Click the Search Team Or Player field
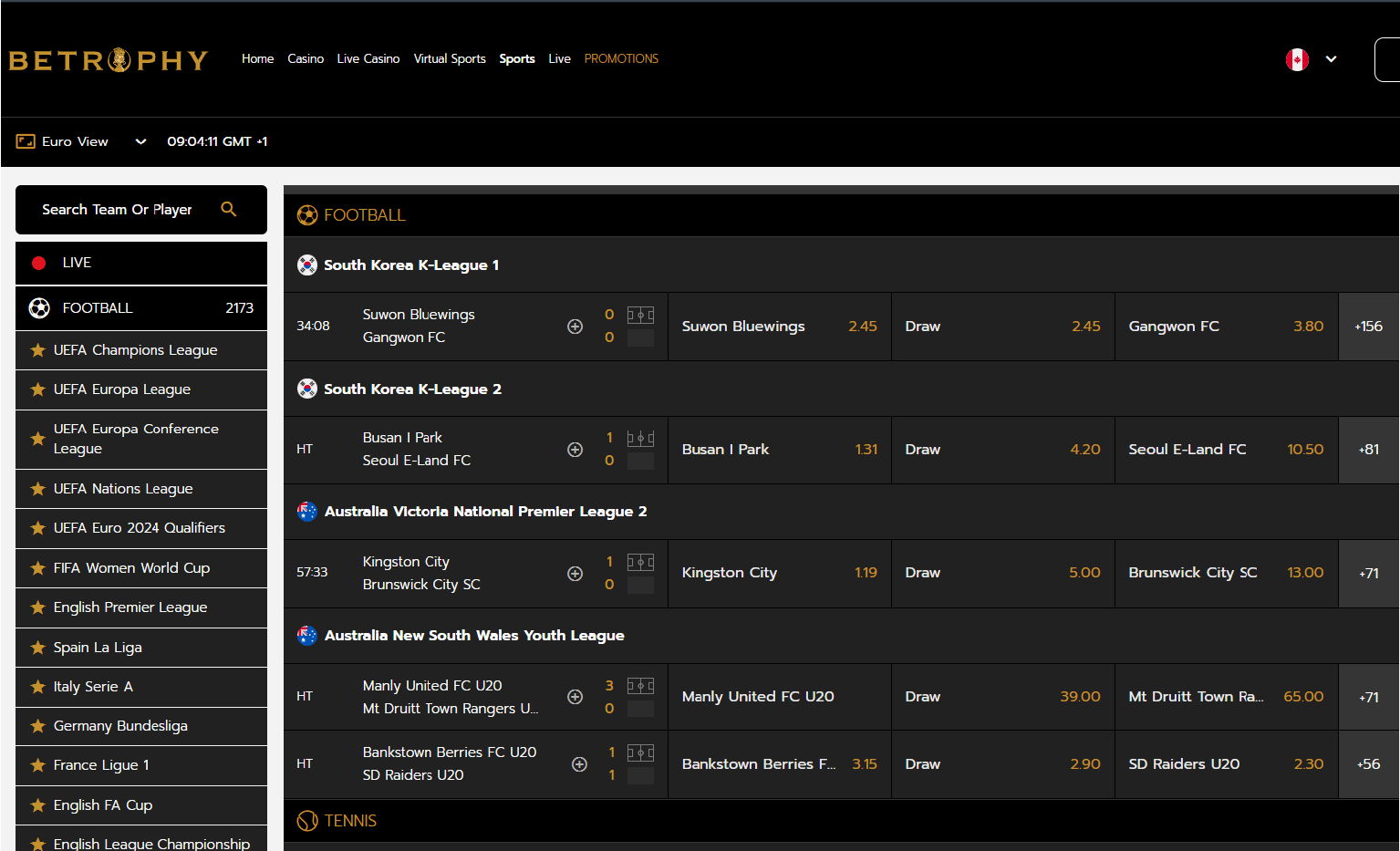Viewport: 1400px width, 851px height. point(117,210)
